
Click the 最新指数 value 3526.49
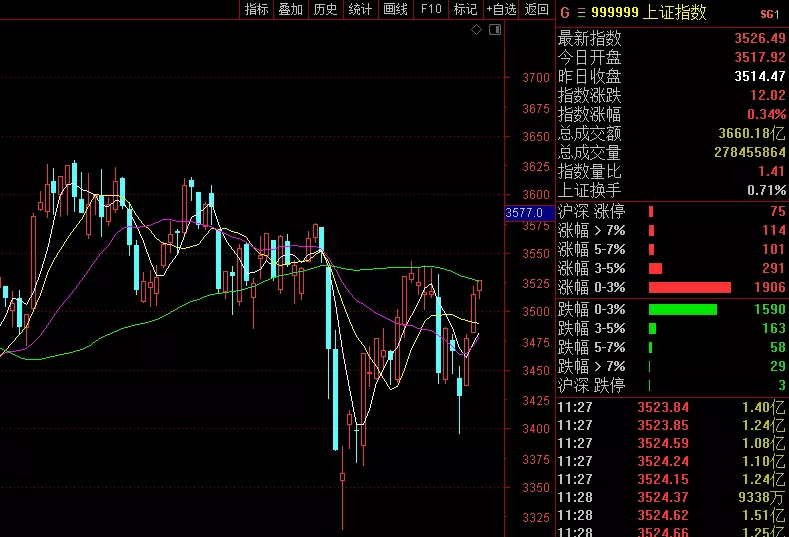click(760, 38)
